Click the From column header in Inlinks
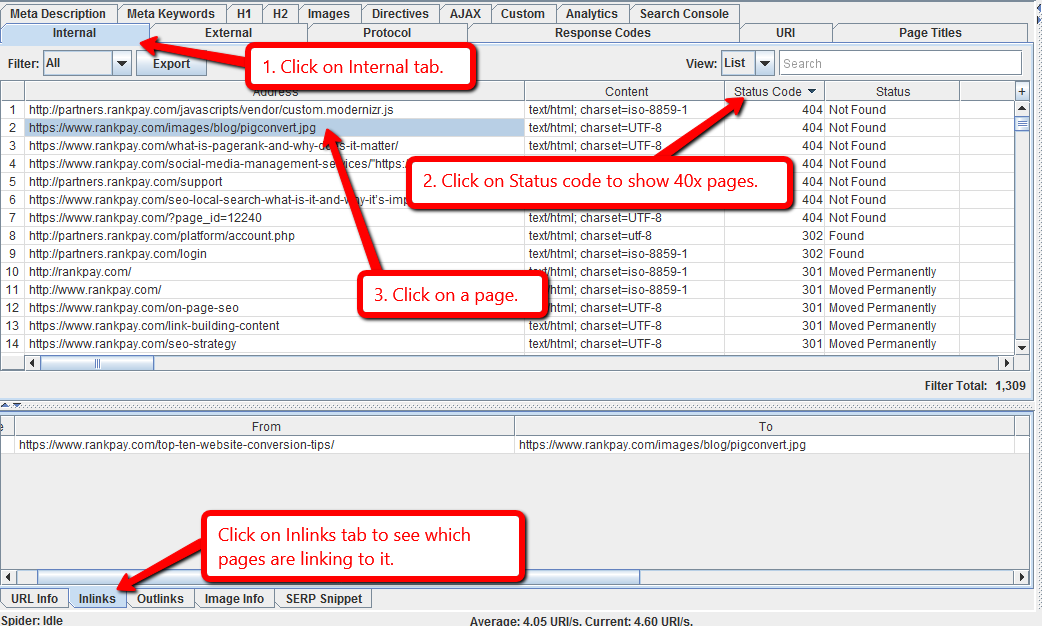 coord(265,426)
